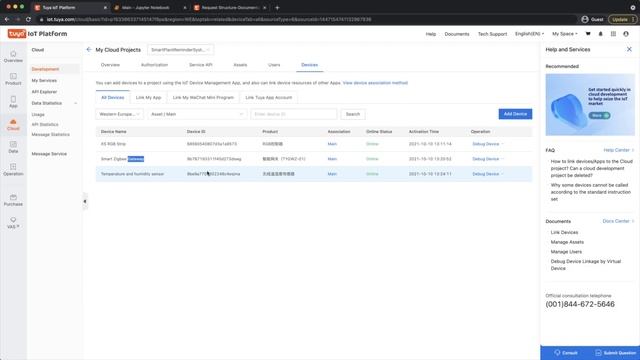Open the project selector dropdown
640x360 pixels.
180,50
